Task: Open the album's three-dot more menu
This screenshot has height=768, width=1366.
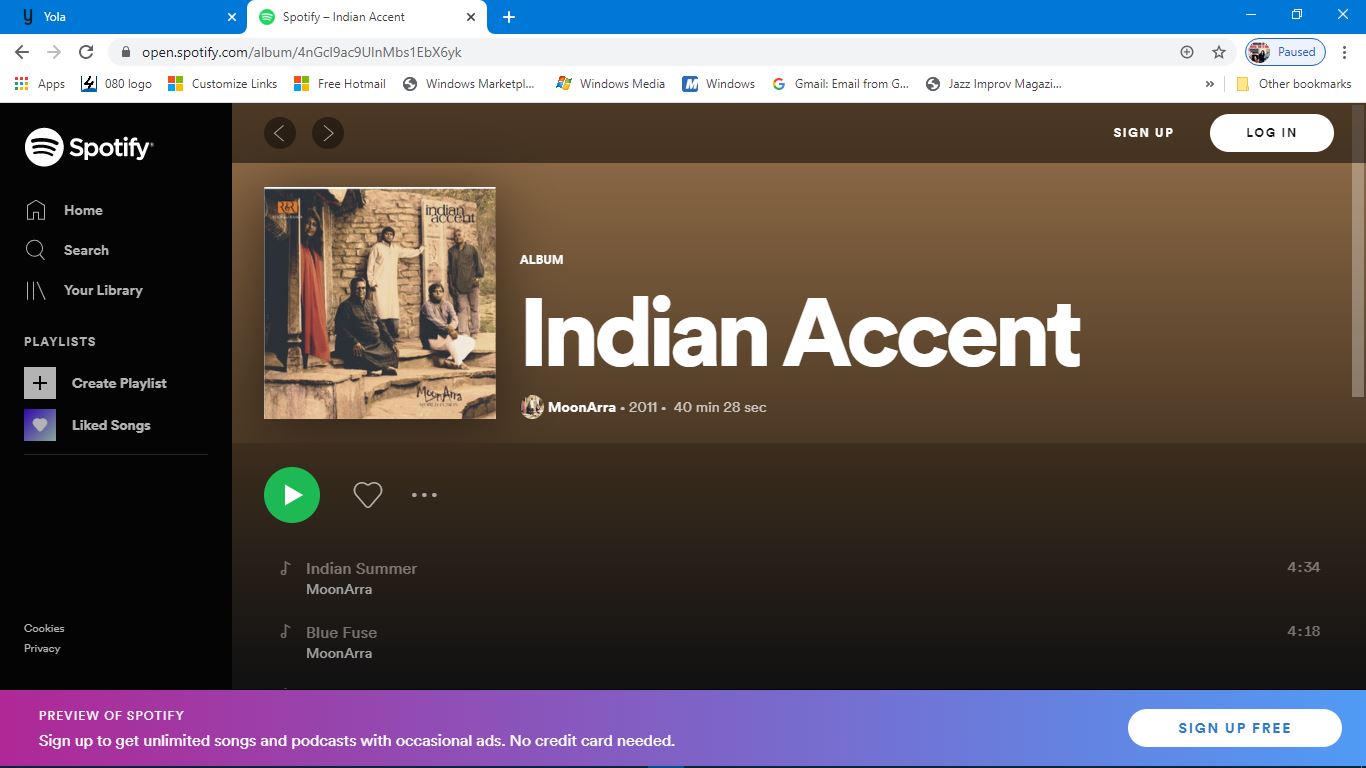Action: click(424, 495)
